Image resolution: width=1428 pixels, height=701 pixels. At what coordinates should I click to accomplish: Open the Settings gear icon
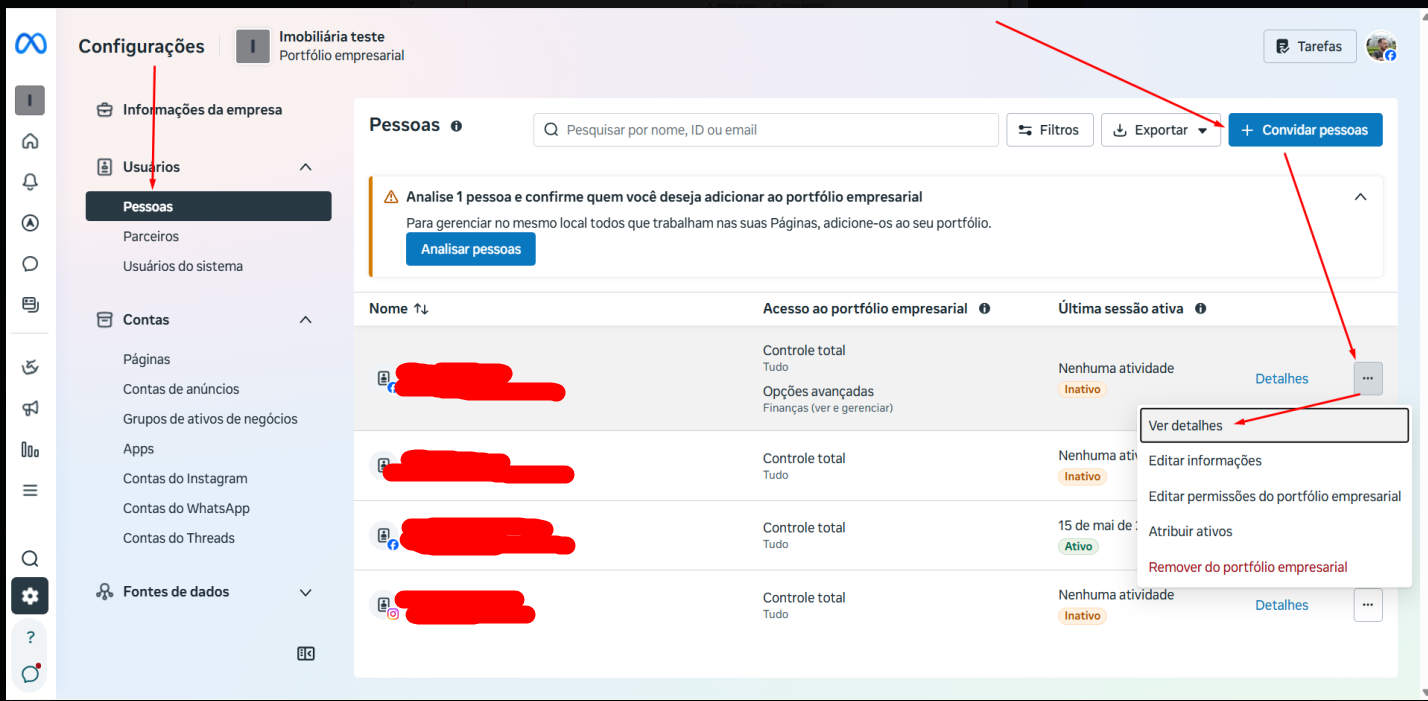(30, 596)
